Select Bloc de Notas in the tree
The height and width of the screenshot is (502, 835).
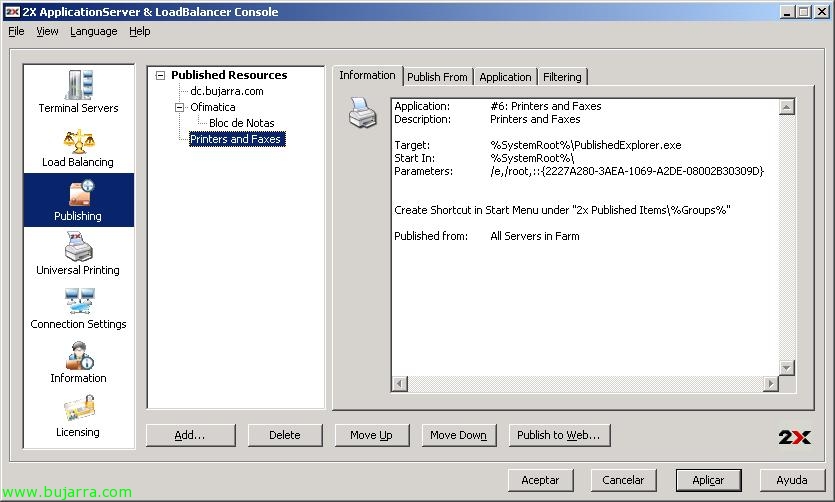[x=242, y=123]
